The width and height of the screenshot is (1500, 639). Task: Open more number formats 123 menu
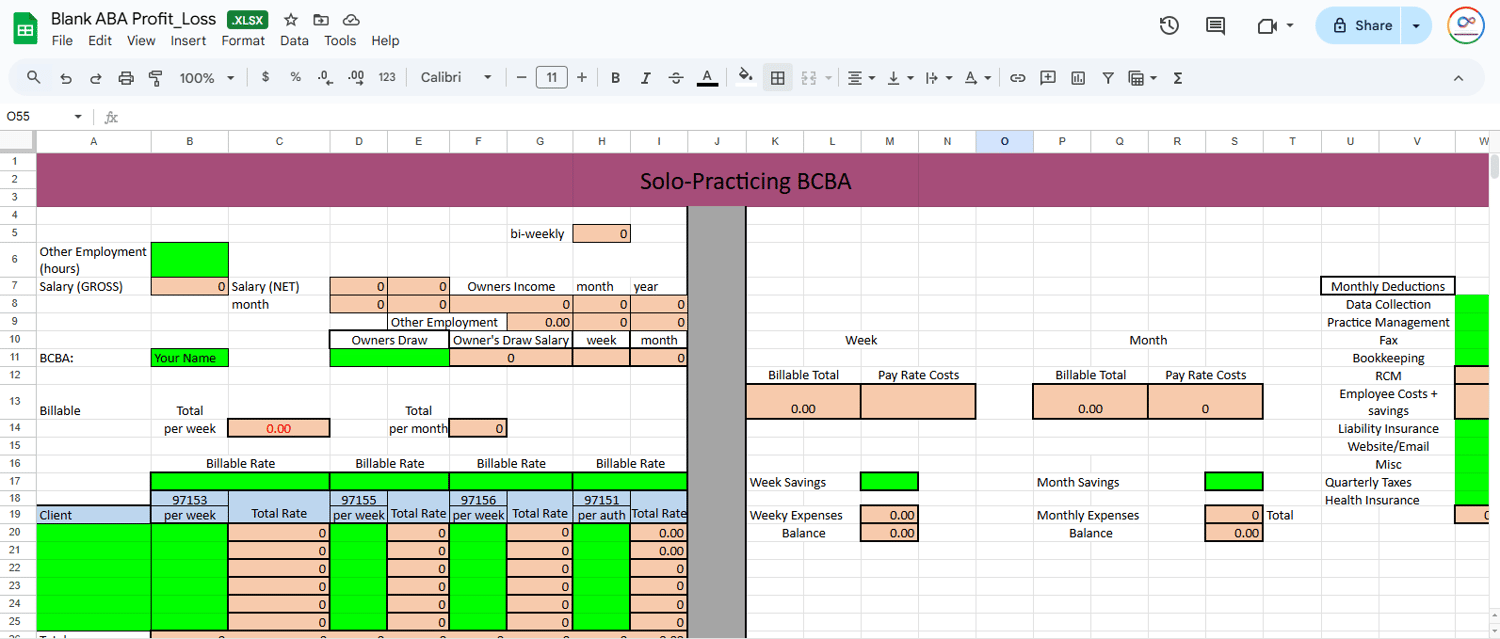pos(387,77)
